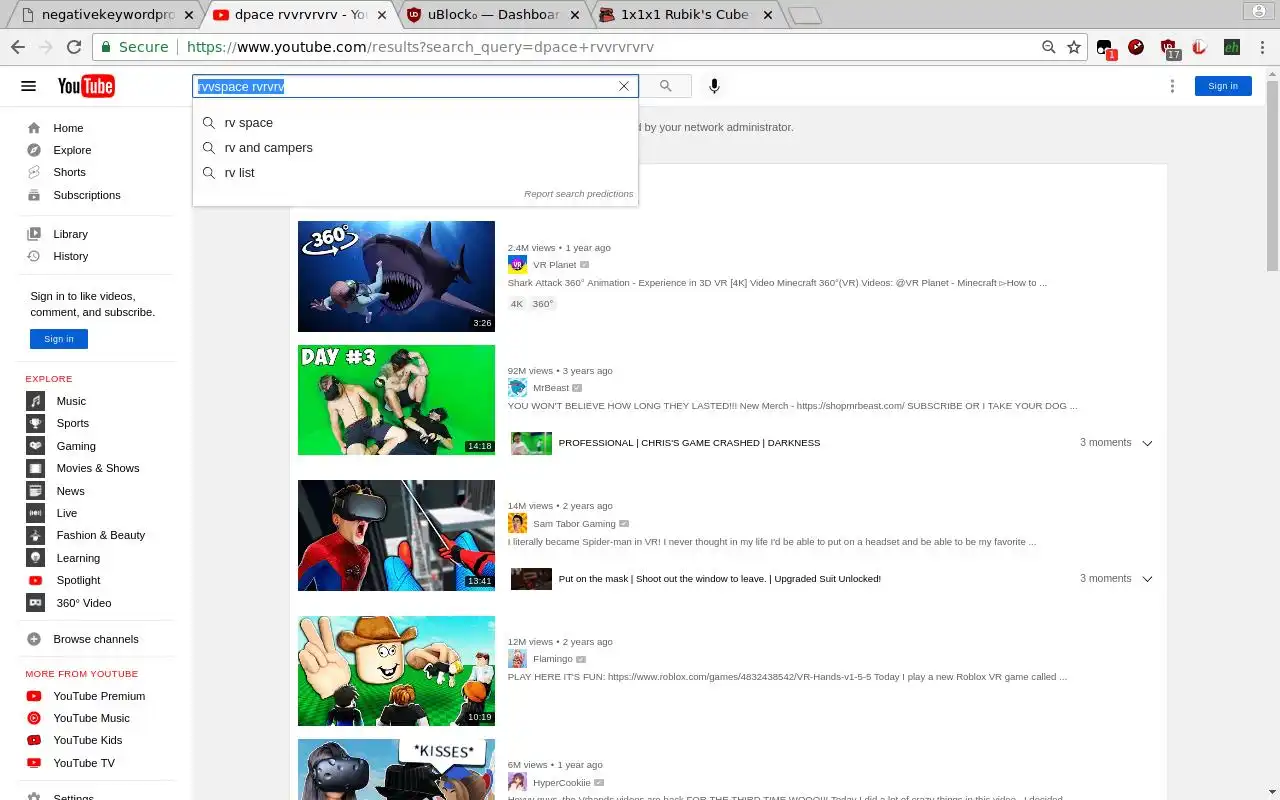Select the 'rv list' suggestion

coord(415,173)
